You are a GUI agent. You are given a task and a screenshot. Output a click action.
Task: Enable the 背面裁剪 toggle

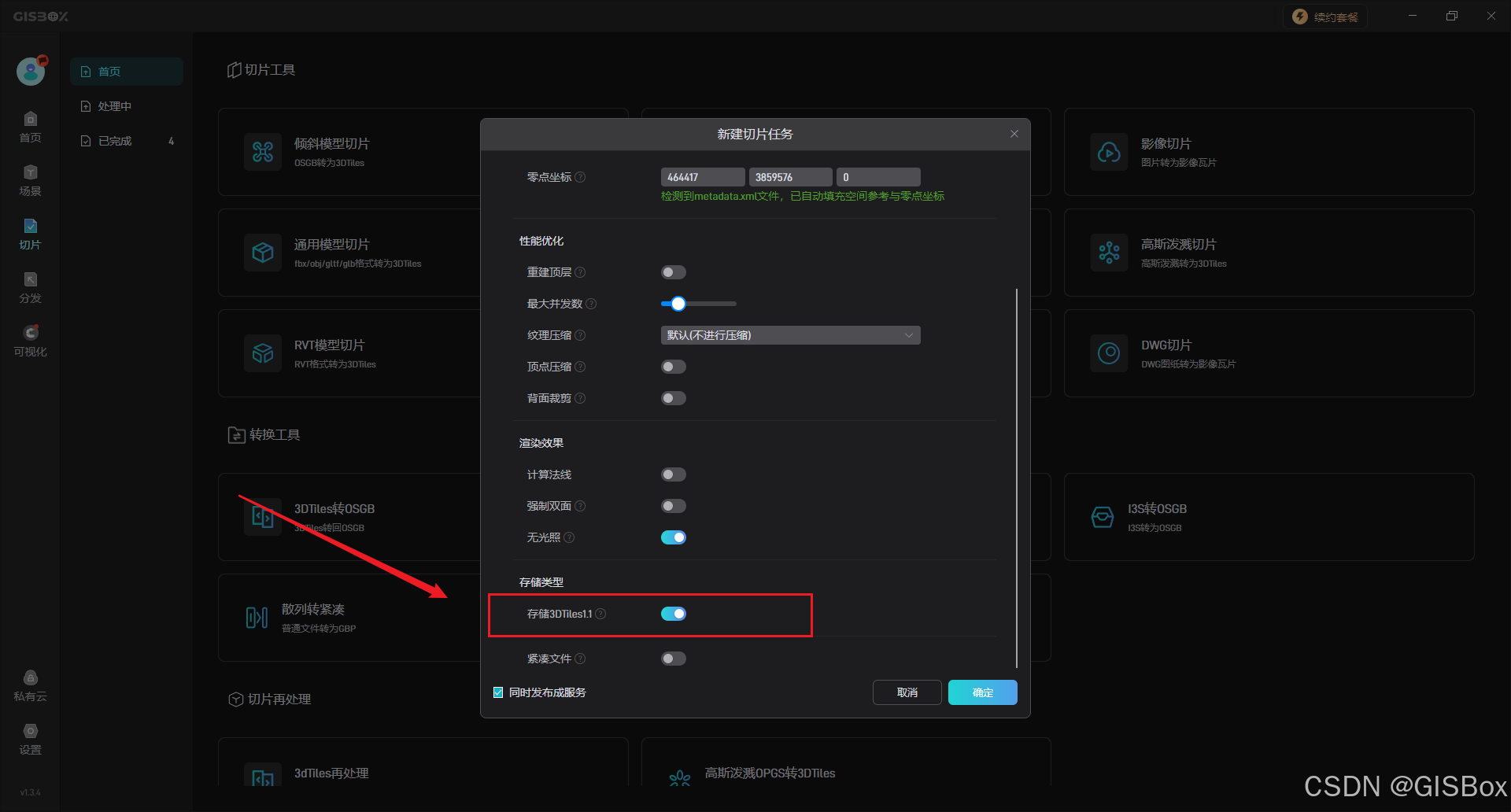pos(674,398)
